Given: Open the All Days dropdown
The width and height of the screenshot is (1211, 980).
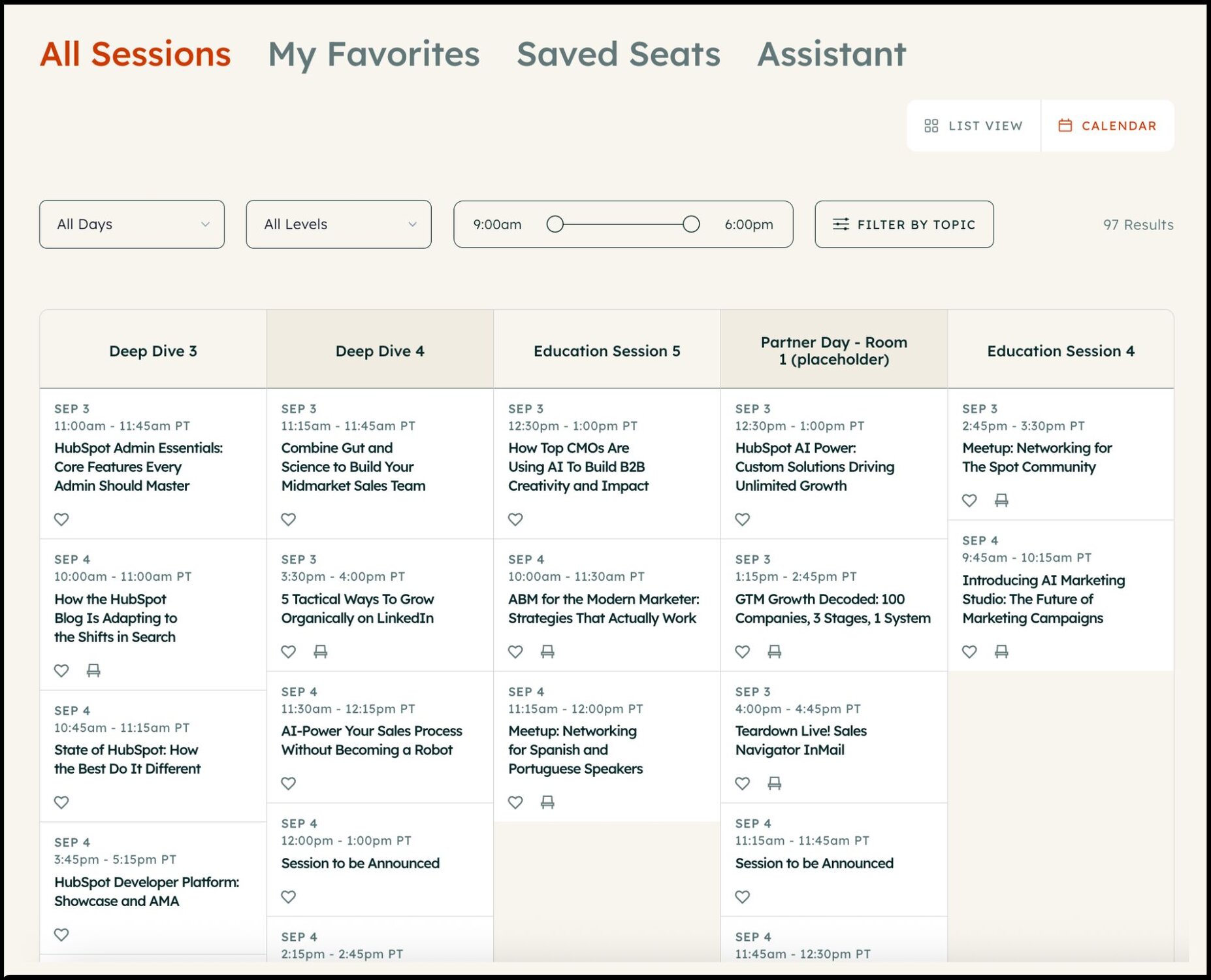Looking at the screenshot, I should [x=132, y=224].
